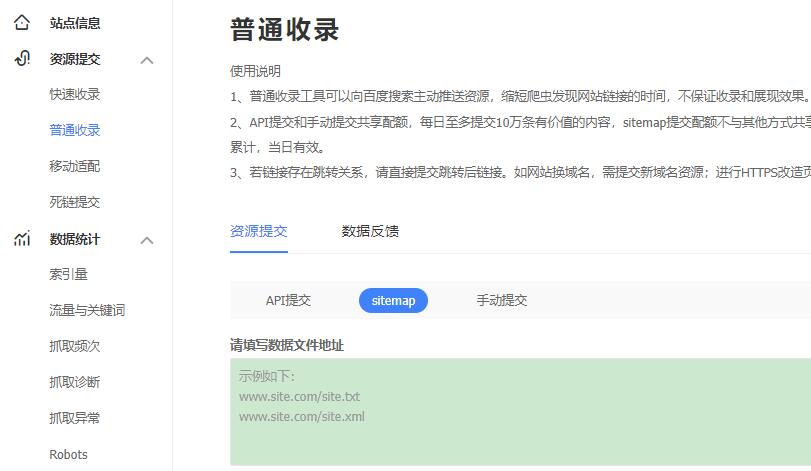Switch to the 数据反馈 tab
The height and width of the screenshot is (471, 811).
370,231
